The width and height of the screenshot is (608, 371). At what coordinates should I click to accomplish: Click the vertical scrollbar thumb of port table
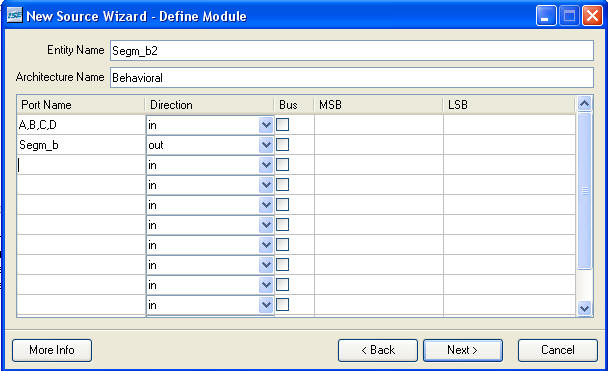coord(584,190)
